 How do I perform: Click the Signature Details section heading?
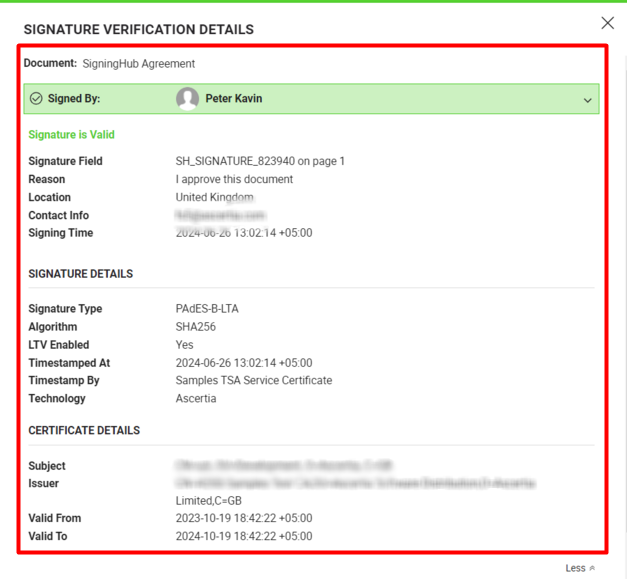point(80,274)
